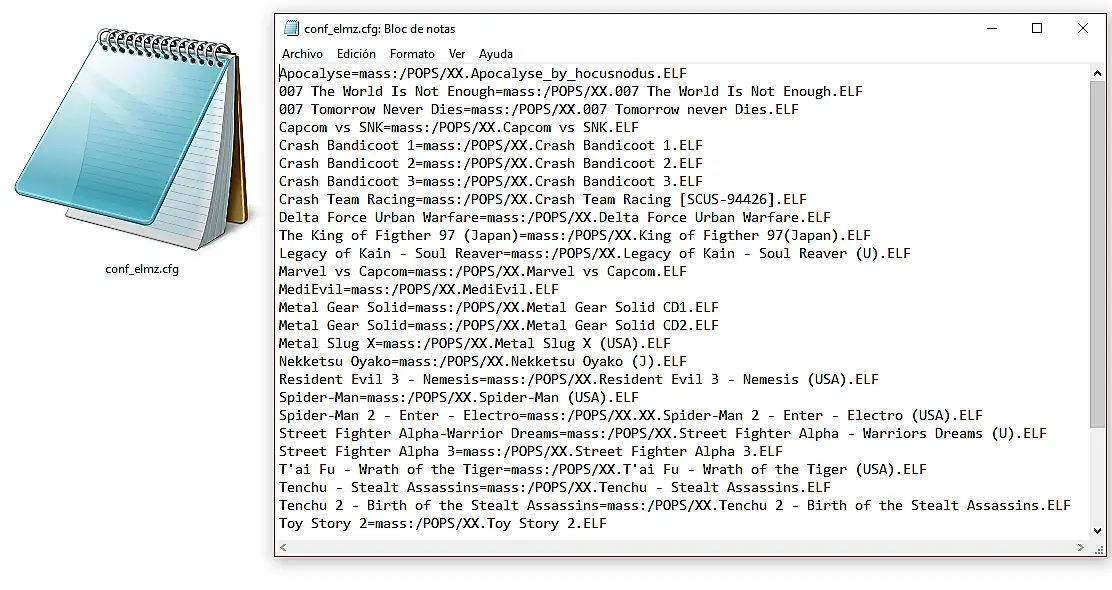The image size is (1112, 590).
Task: Click the Legacy of Kain Soul Reaver line
Action: point(594,253)
